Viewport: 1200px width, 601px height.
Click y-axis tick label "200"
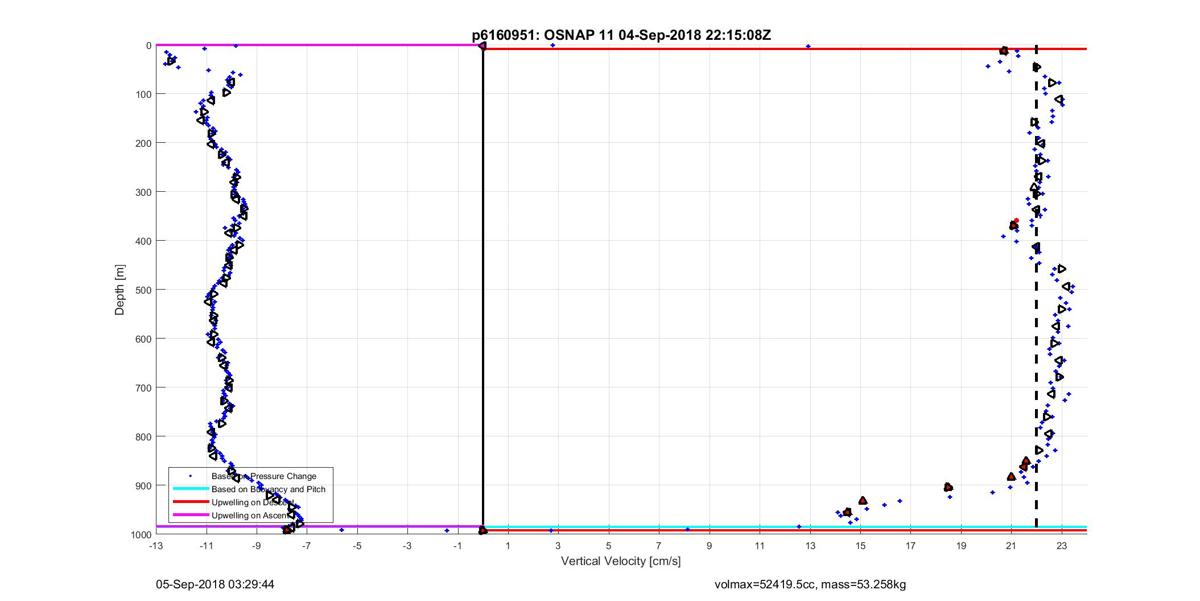point(142,144)
